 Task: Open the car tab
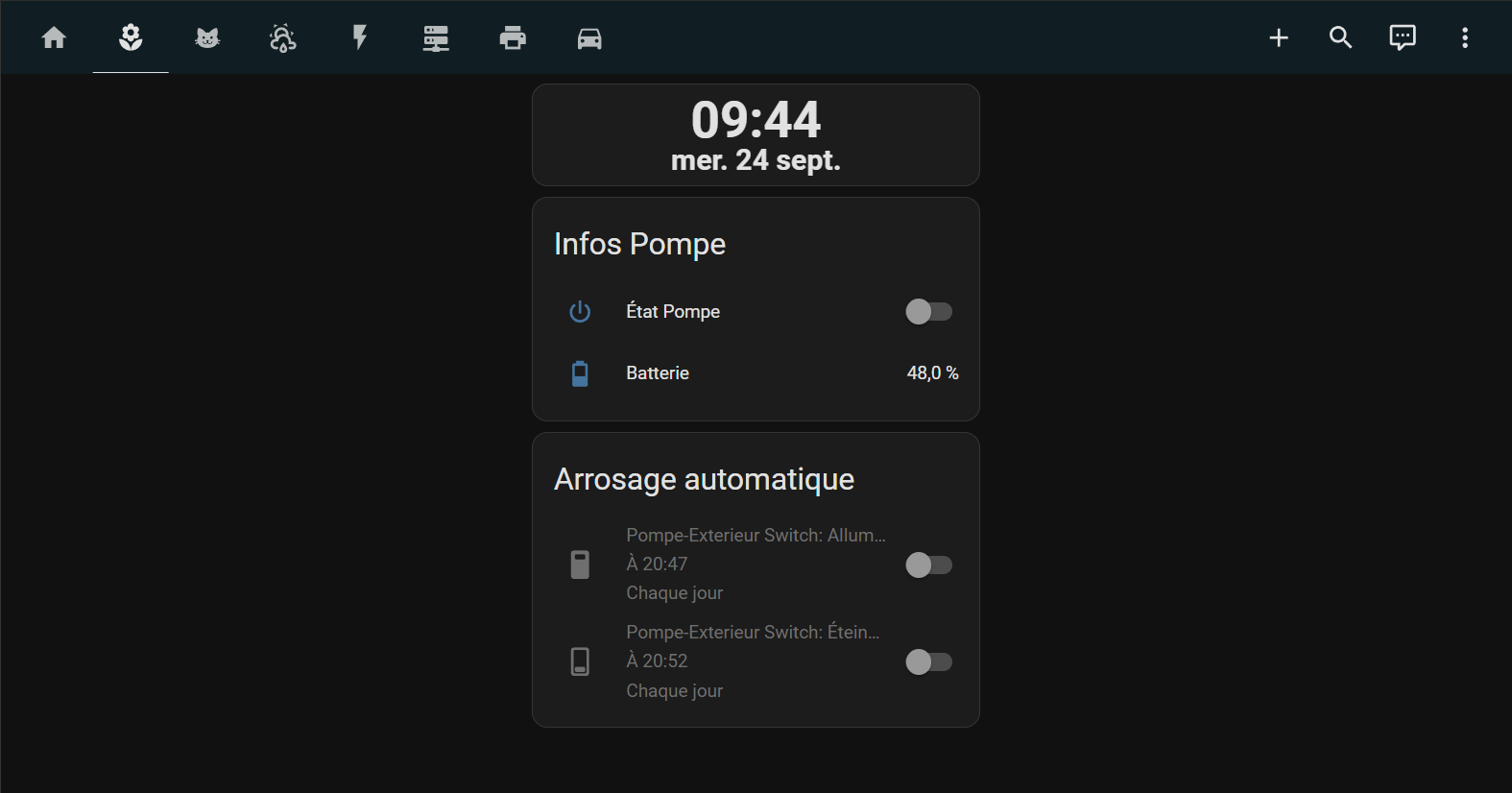point(589,37)
